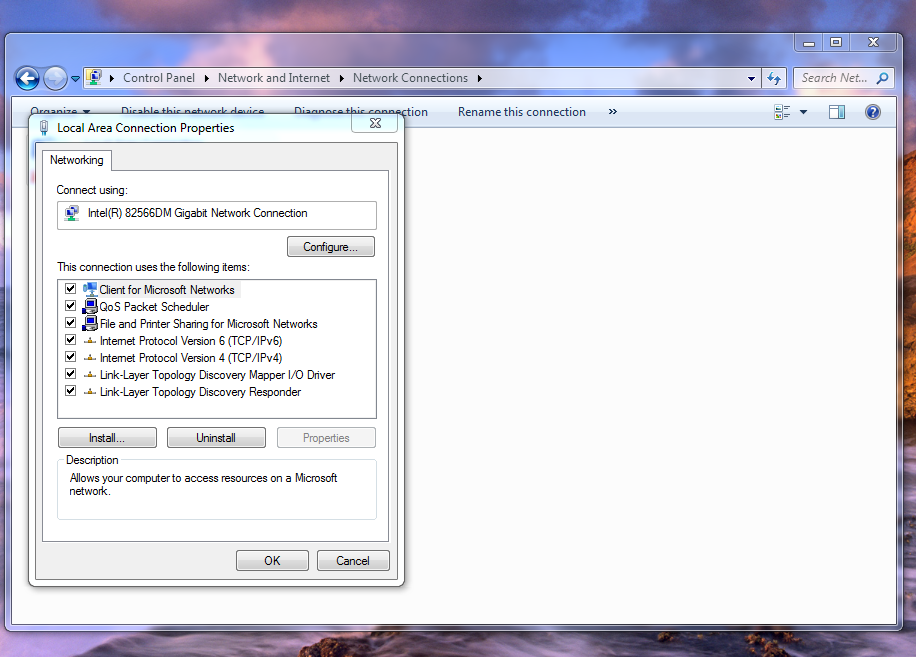Toggle the preview pane icon
The image size is (916, 657).
click(x=837, y=112)
